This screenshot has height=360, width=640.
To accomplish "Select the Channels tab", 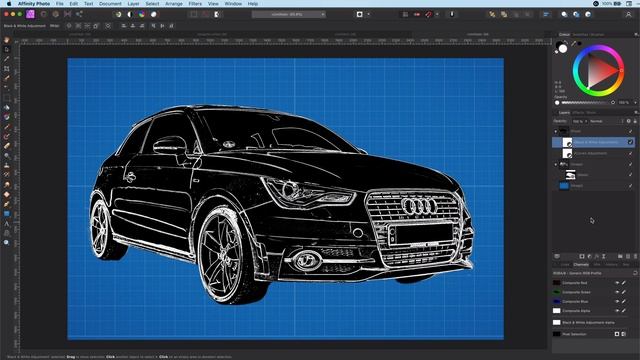I will tap(581, 264).
